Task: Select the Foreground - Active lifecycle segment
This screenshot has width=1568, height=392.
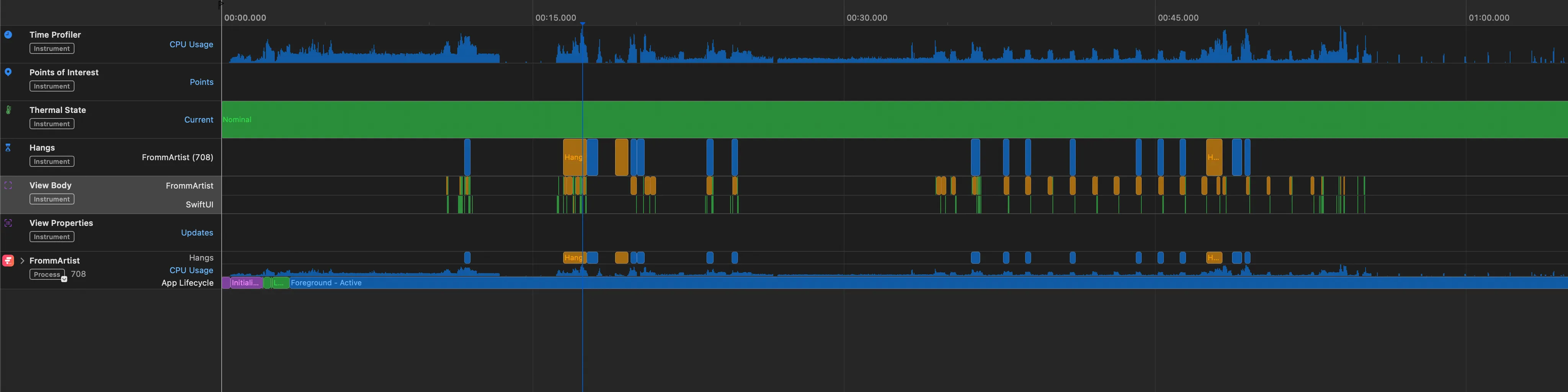Action: coord(928,283)
